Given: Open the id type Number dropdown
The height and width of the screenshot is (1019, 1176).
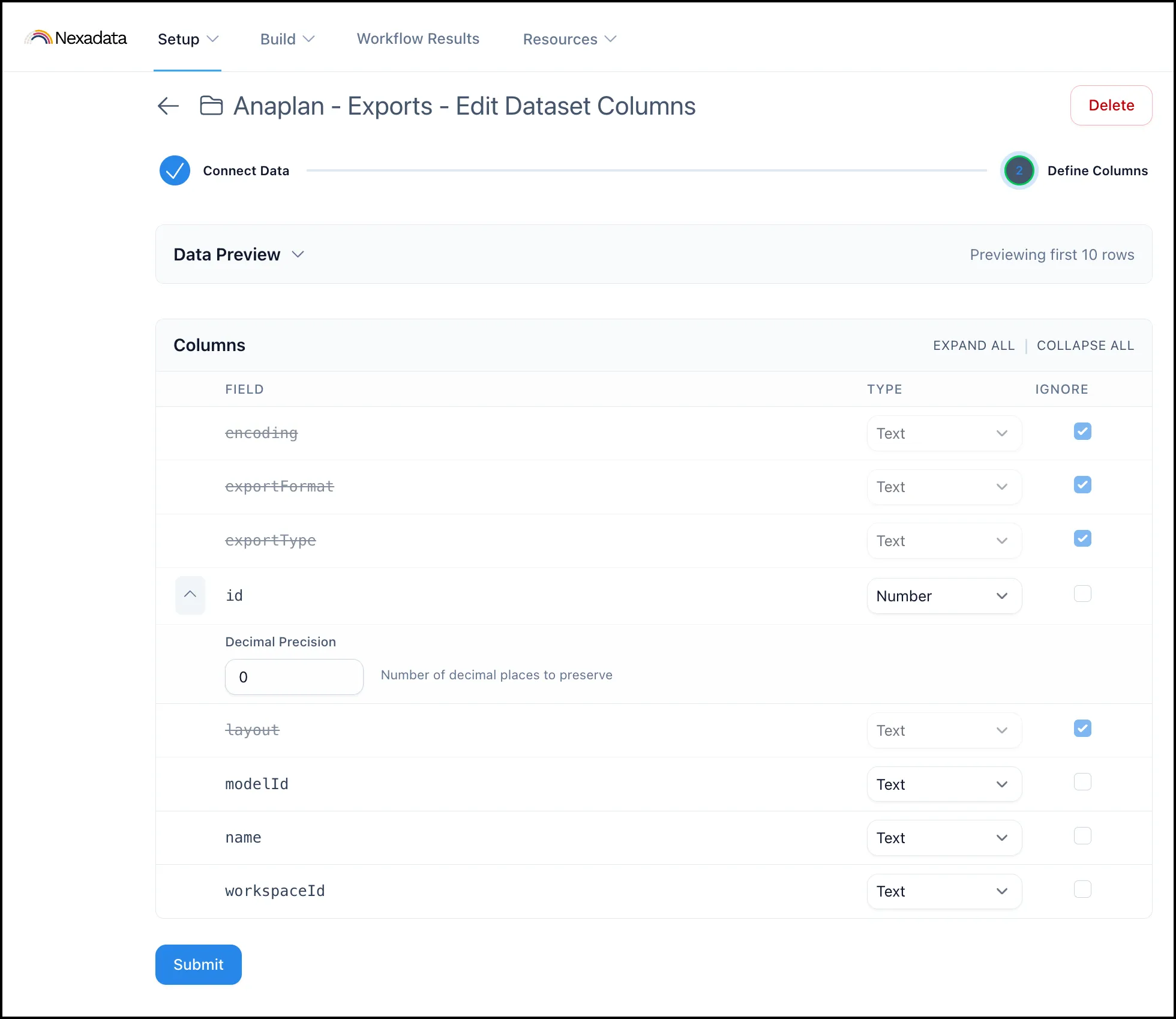Looking at the screenshot, I should click(x=944, y=596).
